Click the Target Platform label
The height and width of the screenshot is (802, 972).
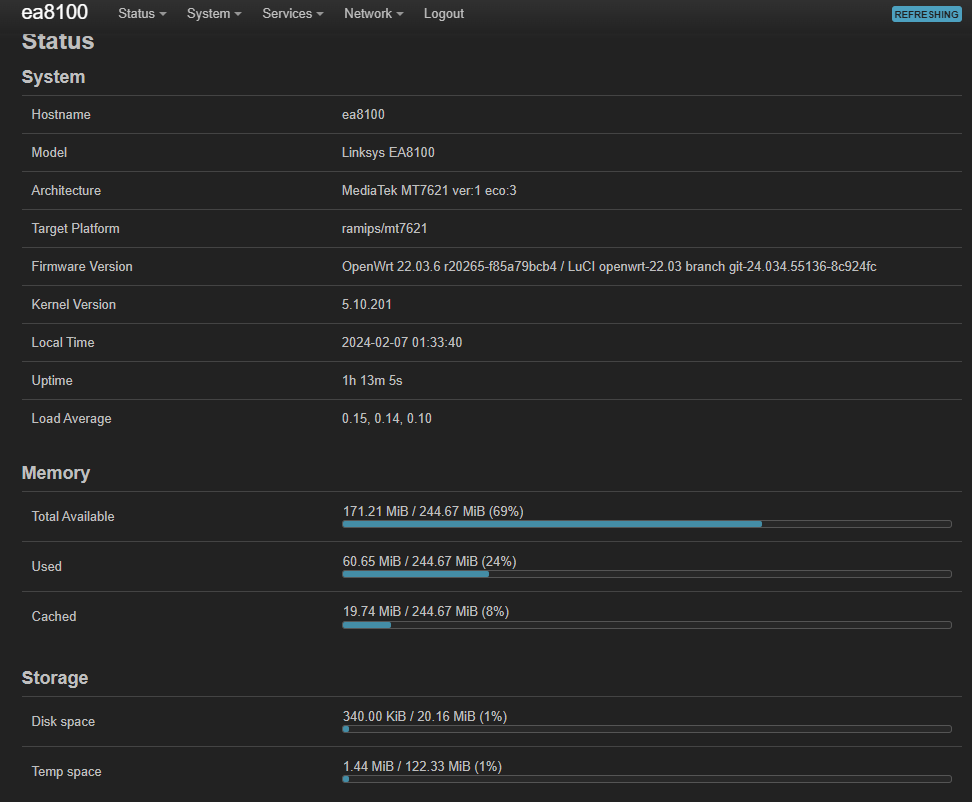pyautogui.click(x=76, y=229)
